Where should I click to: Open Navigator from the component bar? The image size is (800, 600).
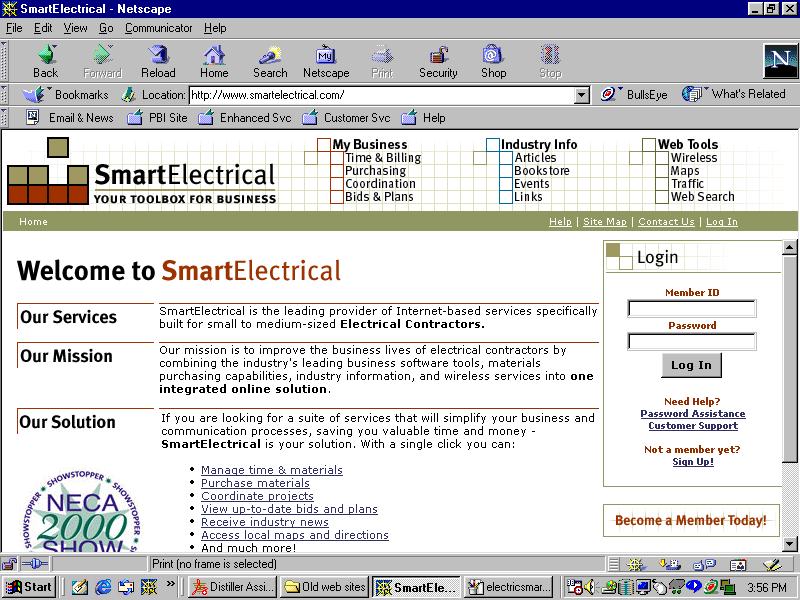636,564
